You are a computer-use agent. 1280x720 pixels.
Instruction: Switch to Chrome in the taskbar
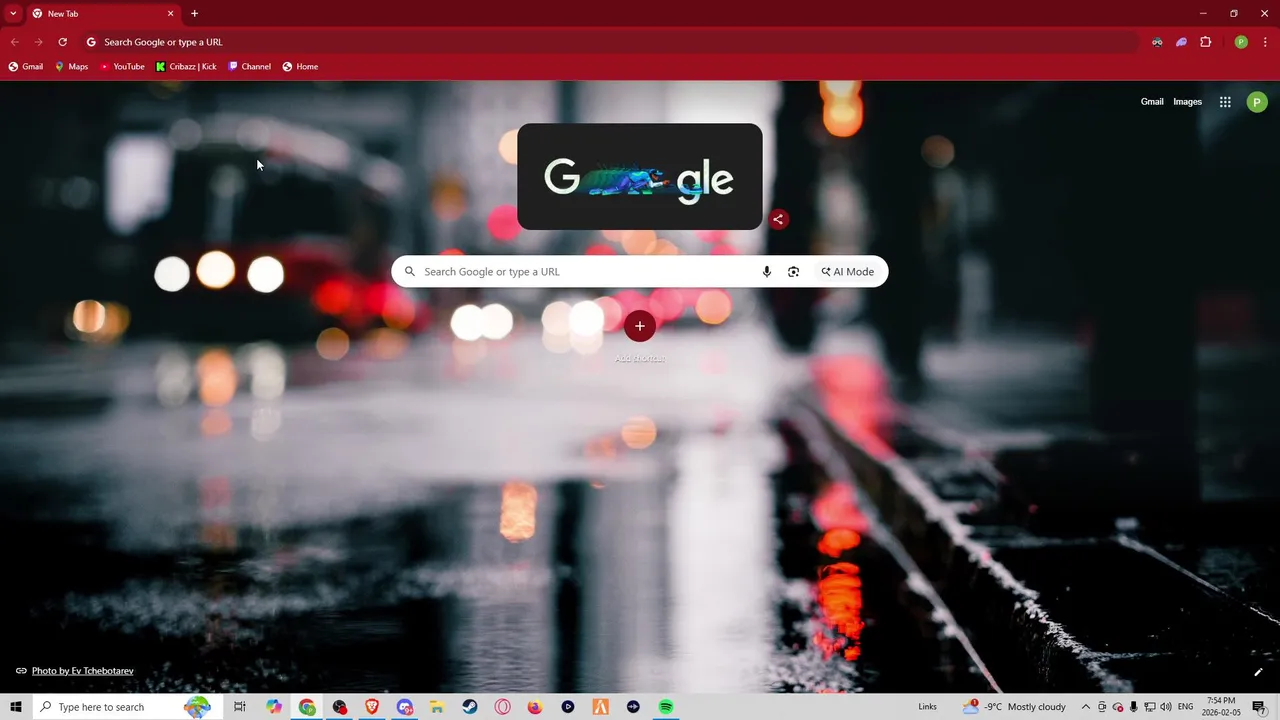[x=307, y=707]
